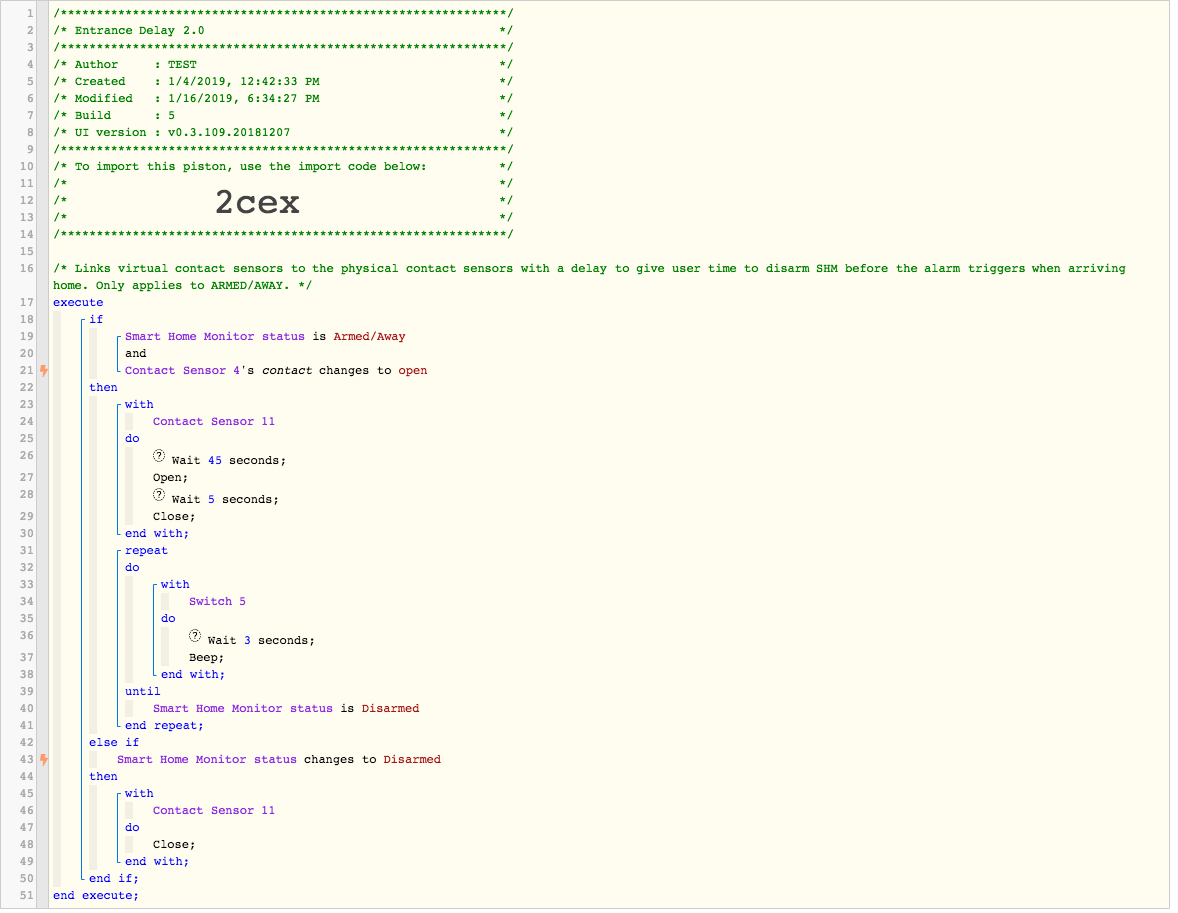This screenshot has width=1178, height=913.
Task: Click the Wait 5 seconds task
Action: click(x=225, y=500)
